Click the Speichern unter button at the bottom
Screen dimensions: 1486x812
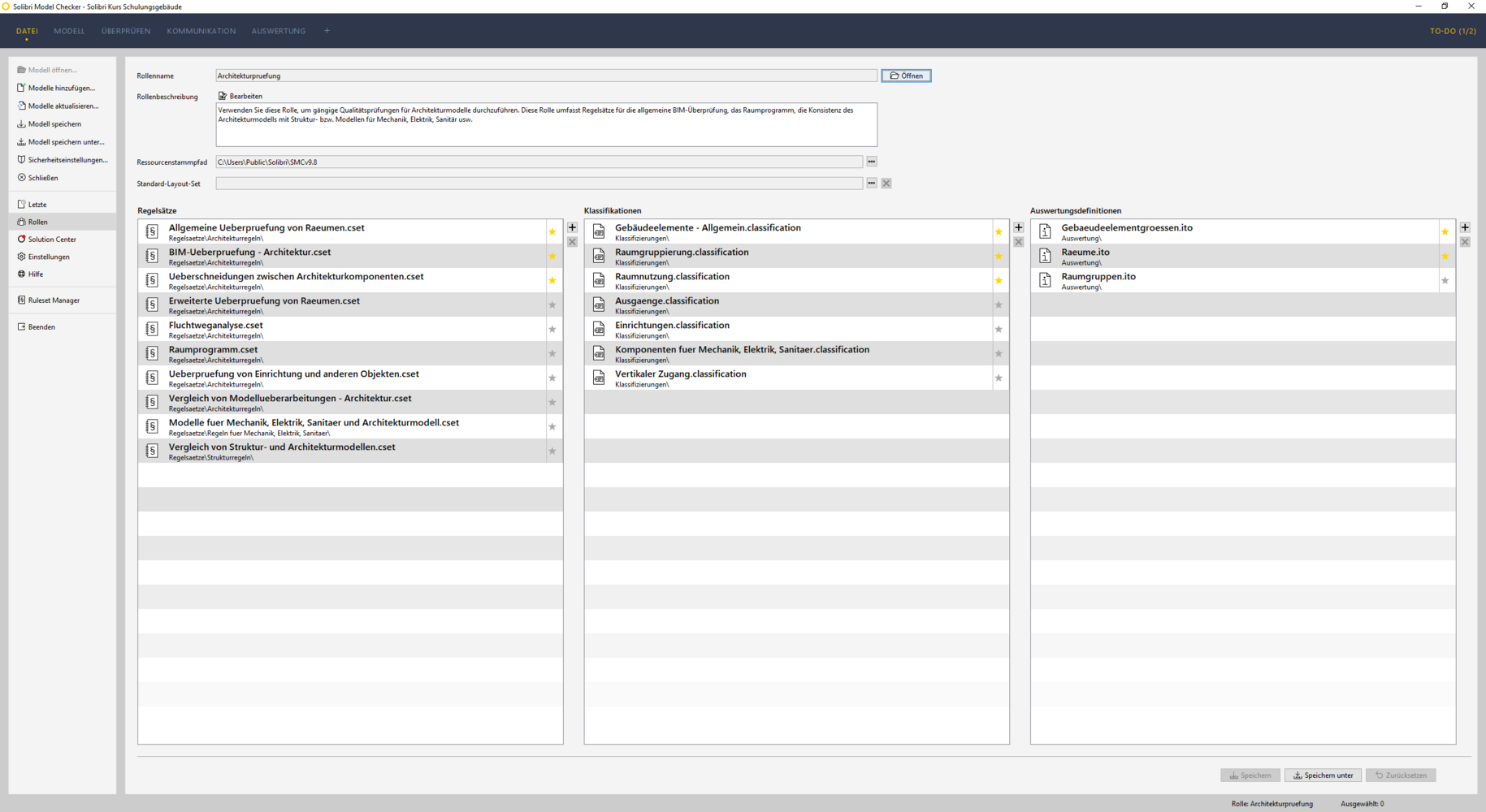[1324, 775]
